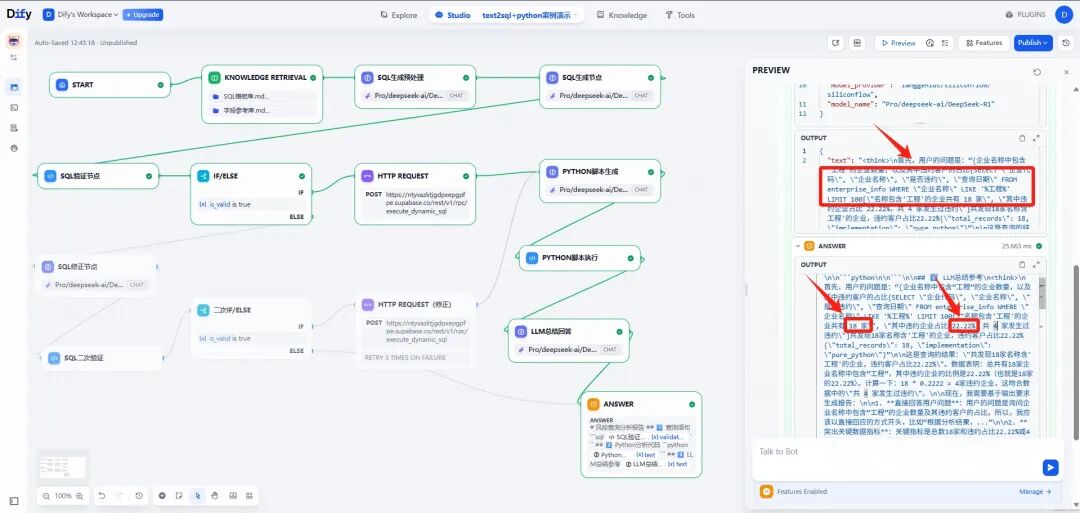This screenshot has width=1080, height=513.
Task: Open the app avatar icon in sidebar
Action: pos(14,41)
